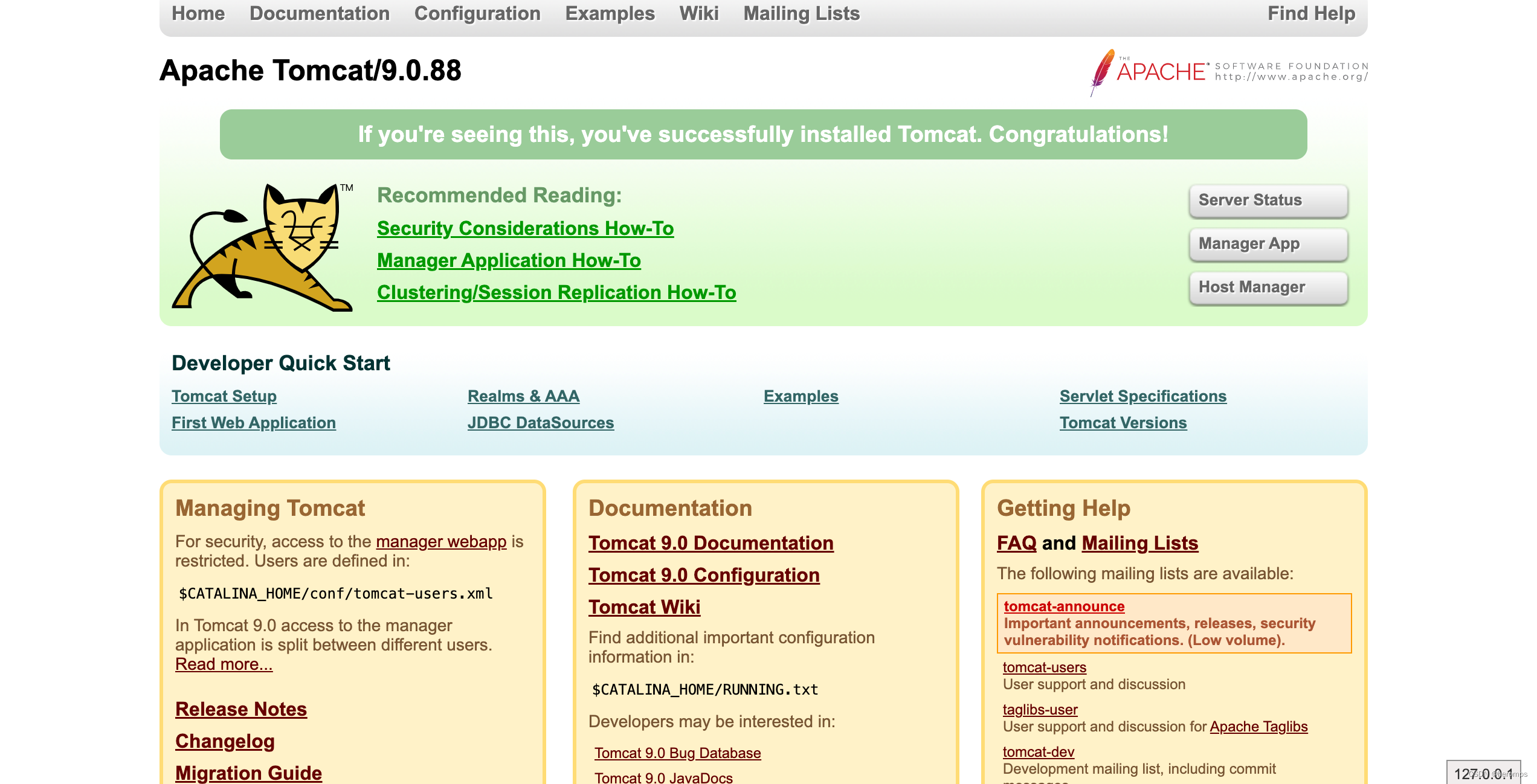Follow the Tomcat Setup quick start link
1537x784 pixels.
(224, 396)
